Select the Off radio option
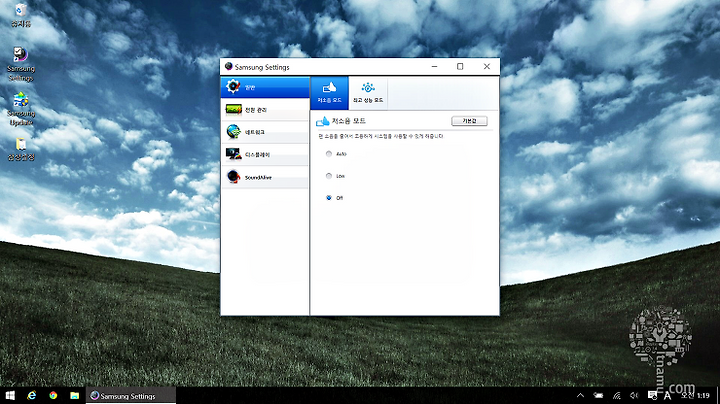The image size is (720, 404). tap(329, 198)
